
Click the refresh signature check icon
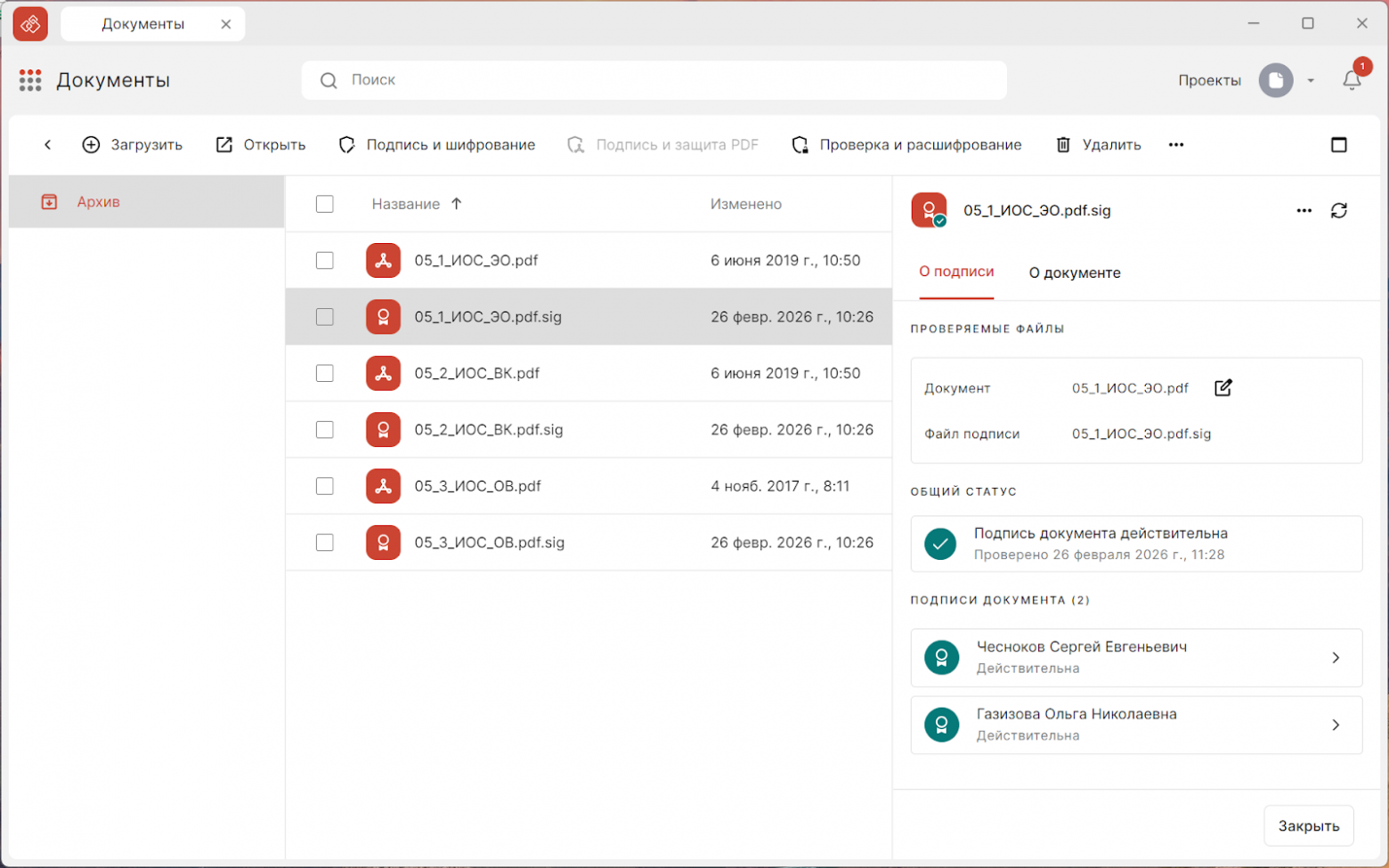point(1338,211)
